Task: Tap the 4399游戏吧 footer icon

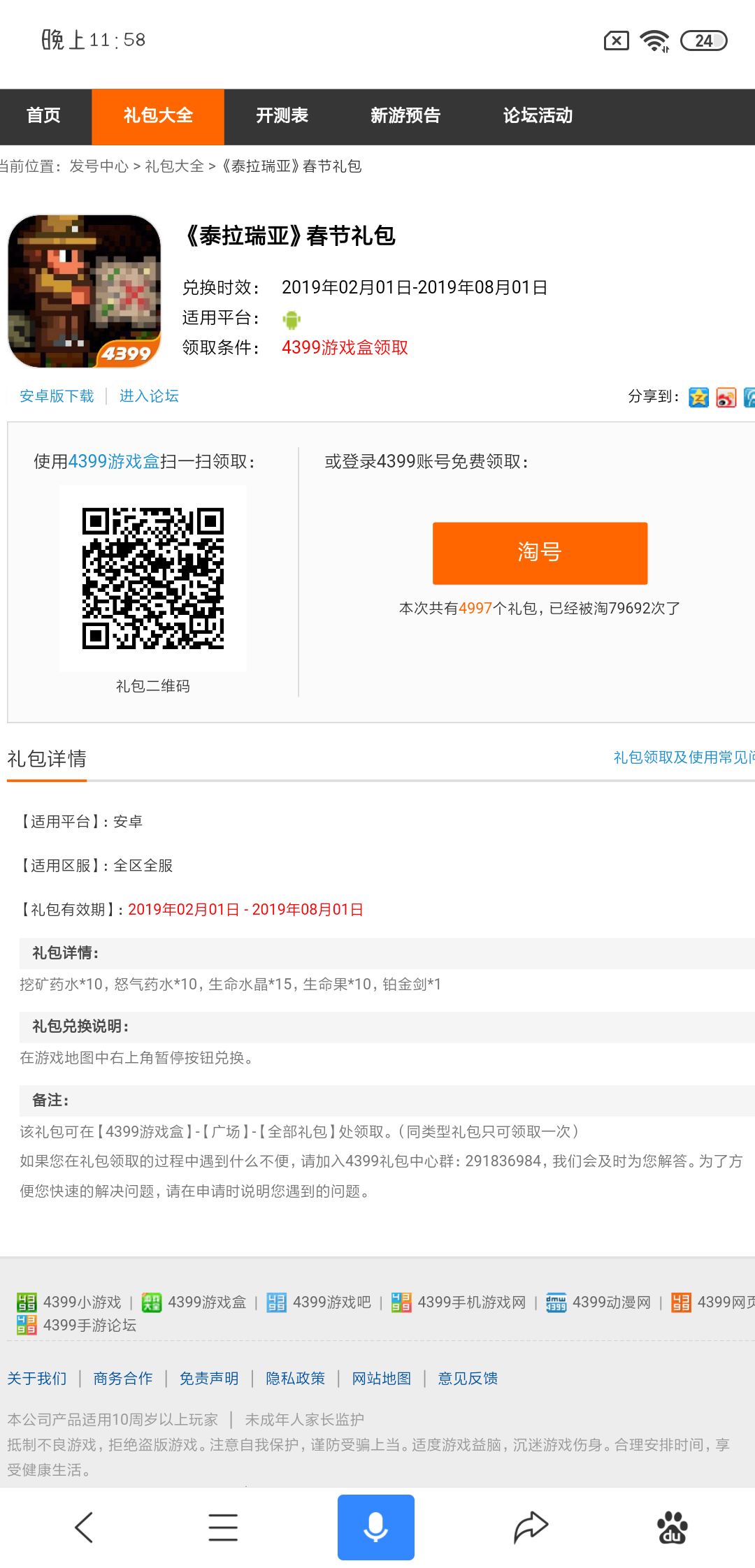Action: (277, 1302)
